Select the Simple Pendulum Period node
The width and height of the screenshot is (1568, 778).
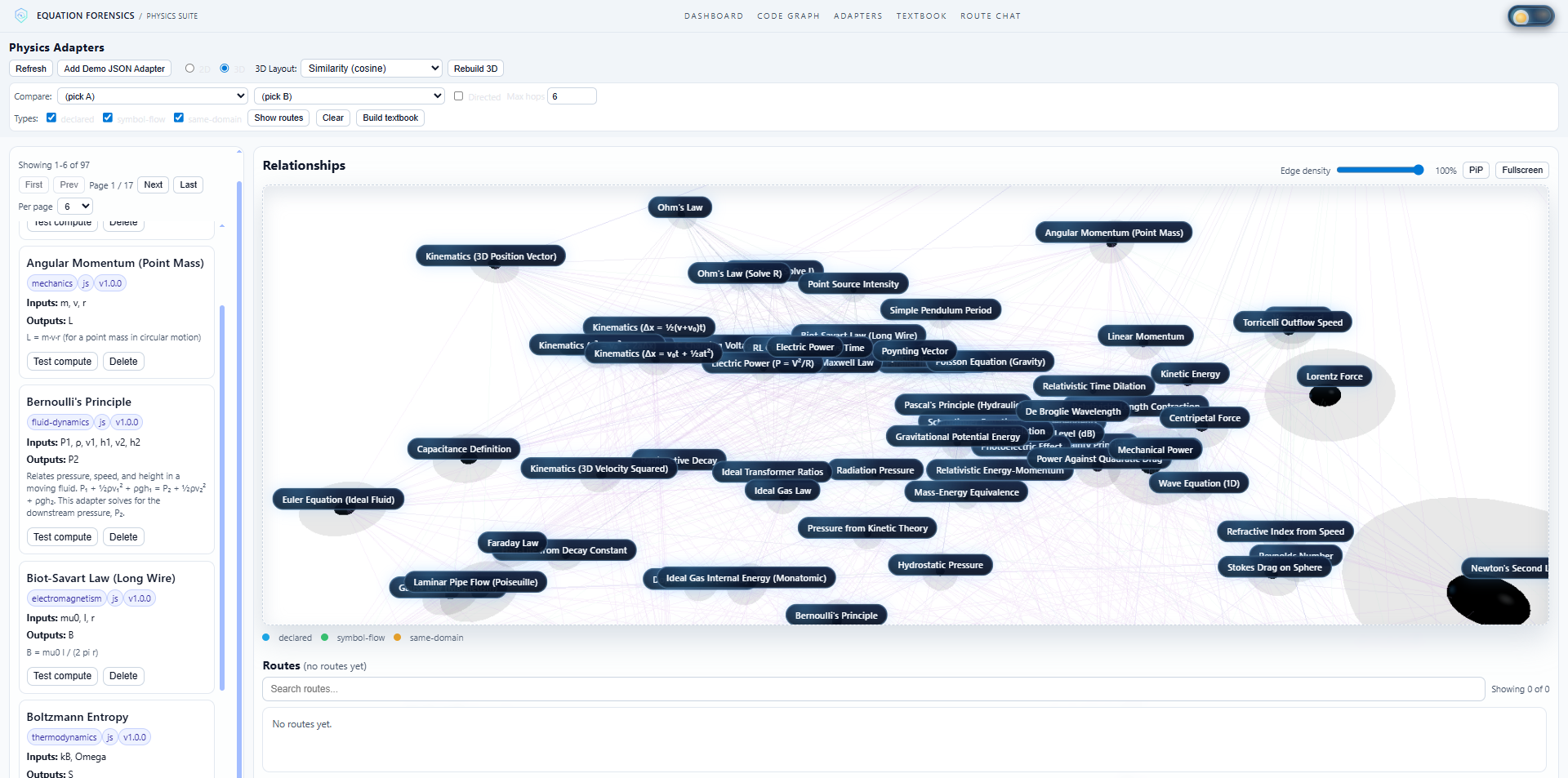pyautogui.click(x=941, y=310)
